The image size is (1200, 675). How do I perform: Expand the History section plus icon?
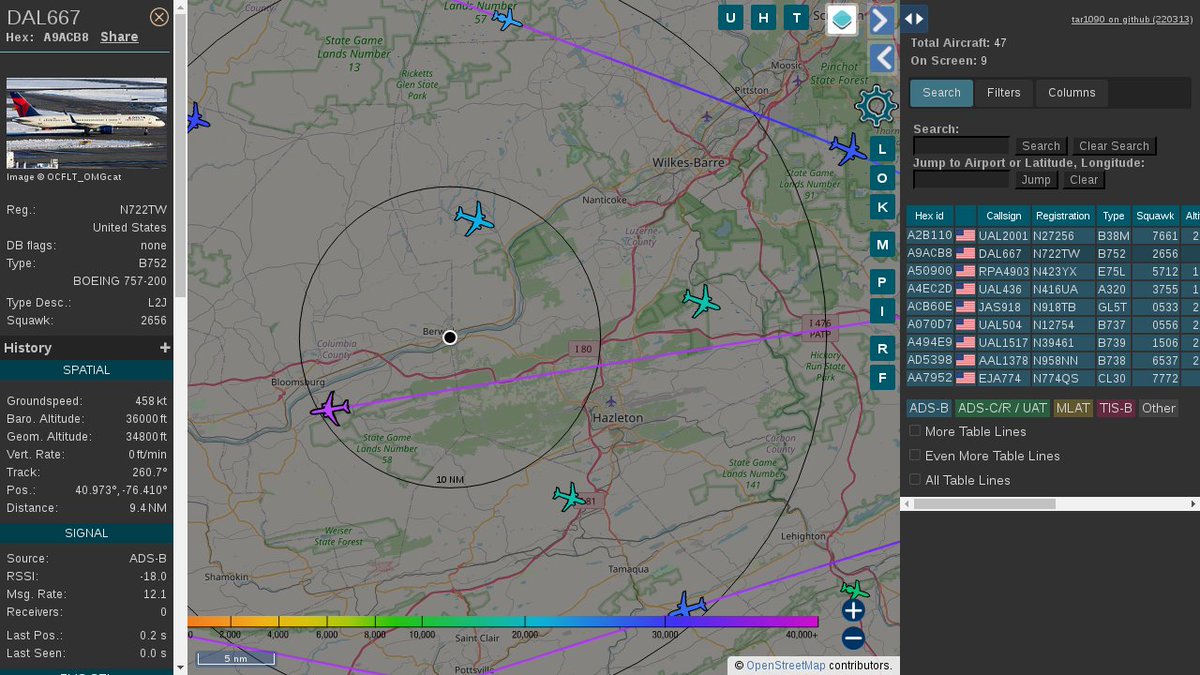pos(165,348)
